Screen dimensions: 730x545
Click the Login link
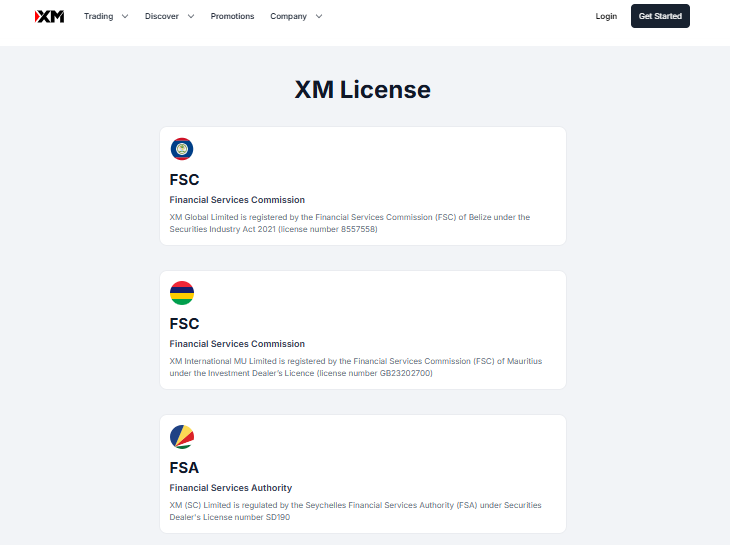point(606,16)
